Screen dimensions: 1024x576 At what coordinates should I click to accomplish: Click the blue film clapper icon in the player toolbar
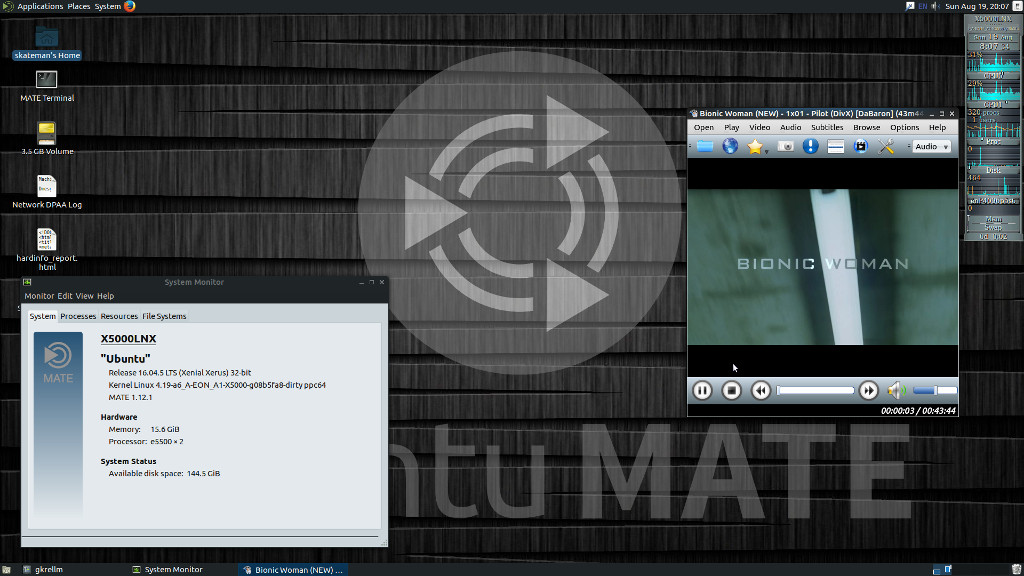(861, 146)
